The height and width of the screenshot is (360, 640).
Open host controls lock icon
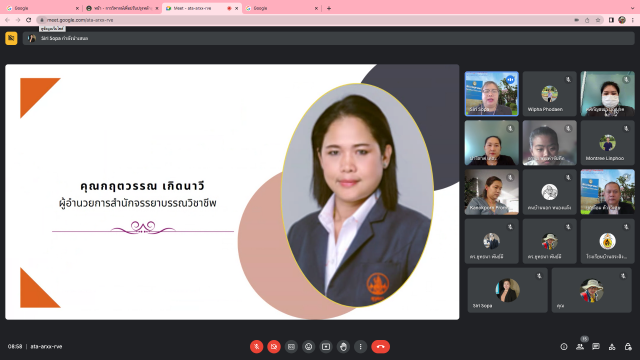[x=628, y=347]
